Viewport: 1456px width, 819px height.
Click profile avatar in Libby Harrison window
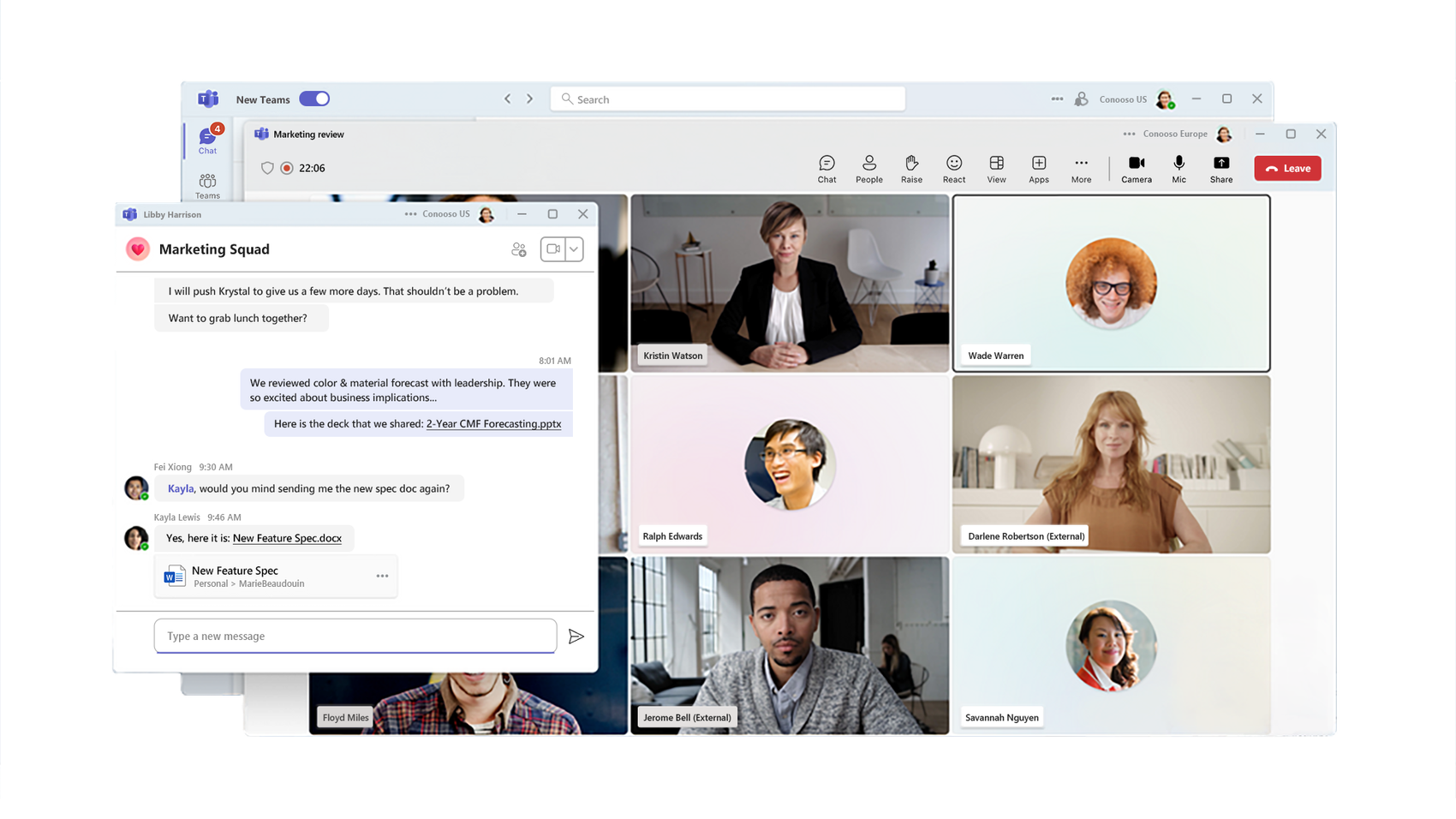tap(486, 214)
